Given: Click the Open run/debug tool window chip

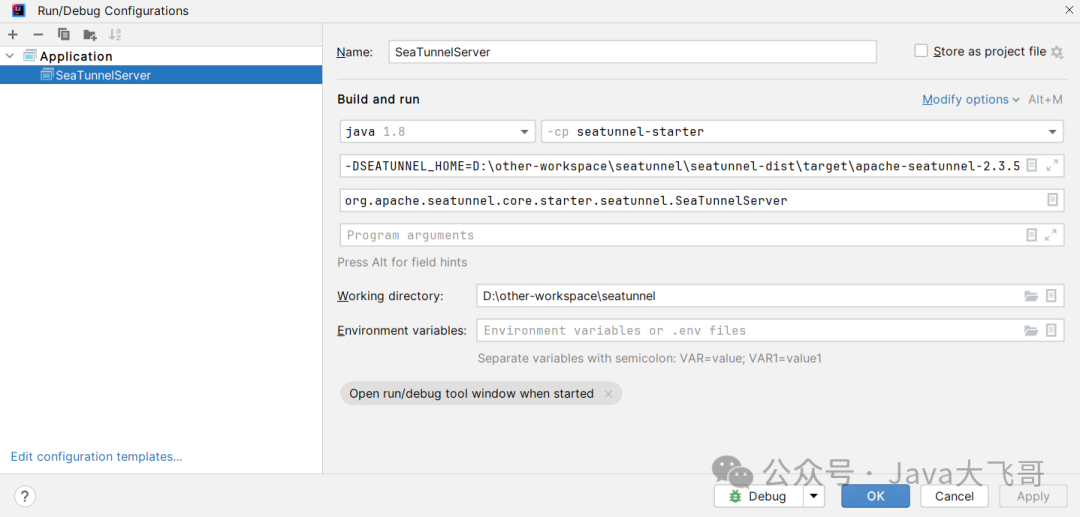Looking at the screenshot, I should pos(481,394).
